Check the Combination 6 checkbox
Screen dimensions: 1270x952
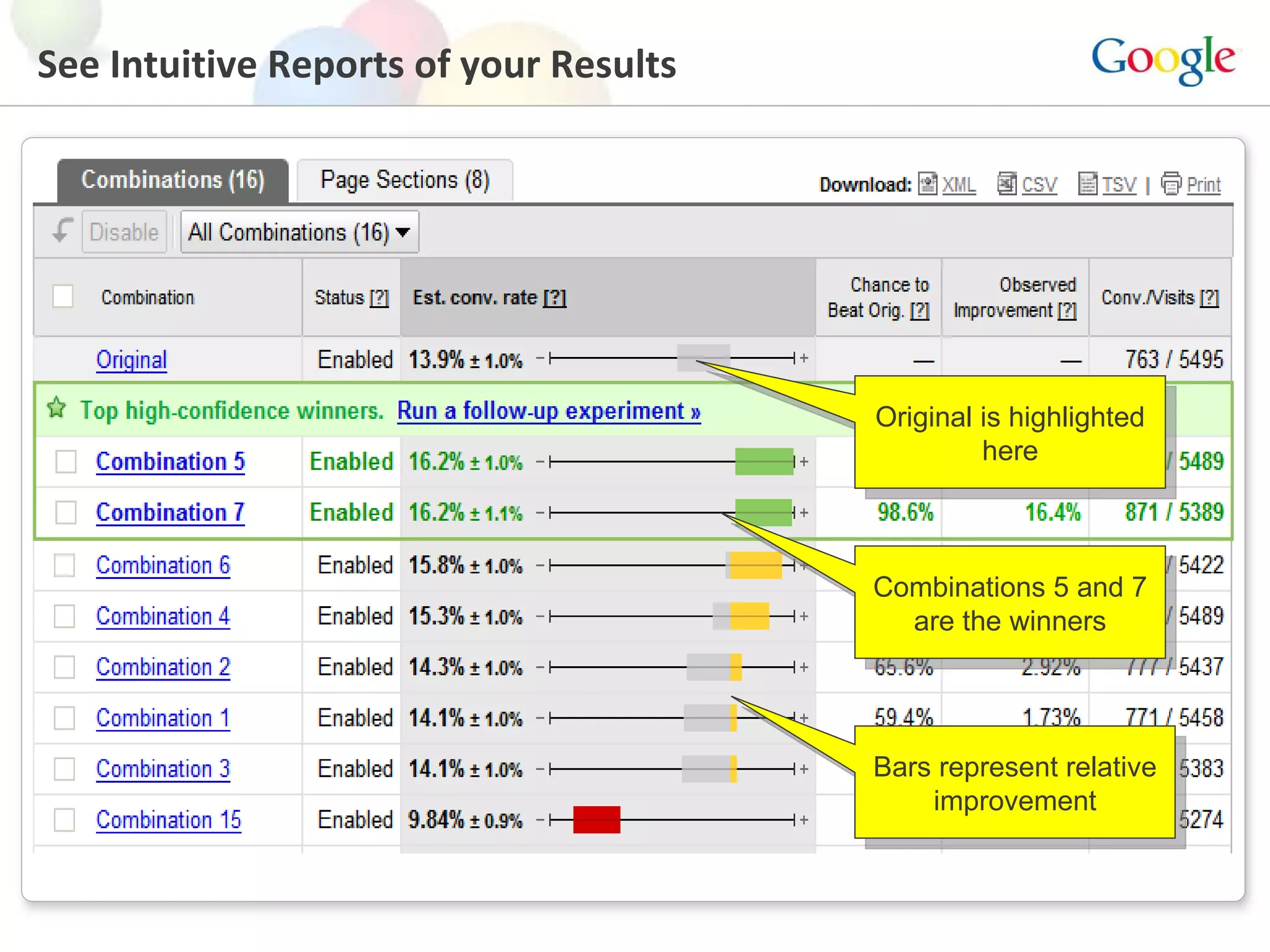point(64,565)
